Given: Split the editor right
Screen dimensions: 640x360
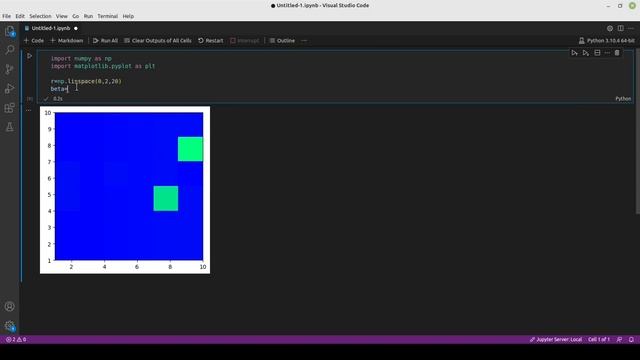Looking at the screenshot, I should point(620,28).
